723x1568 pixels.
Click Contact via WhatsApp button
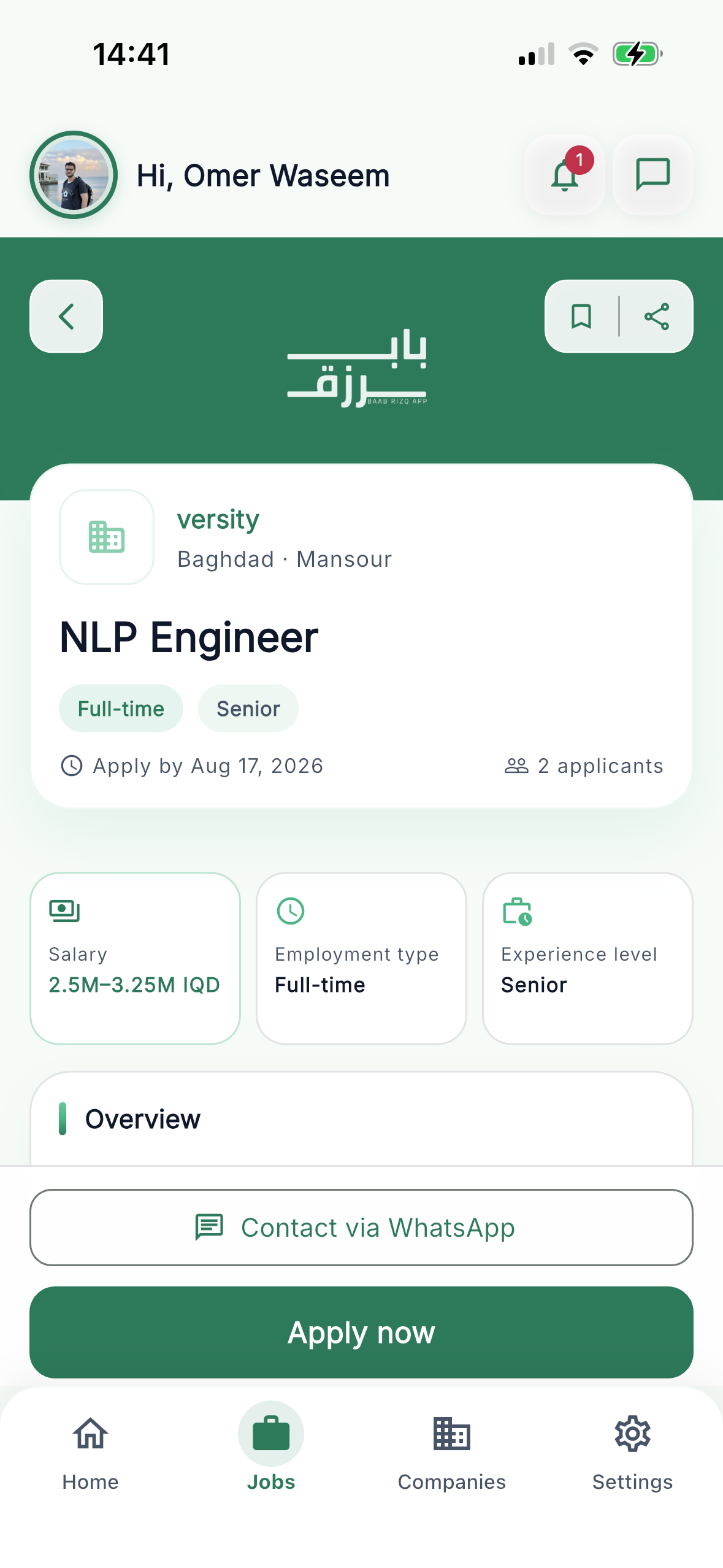(x=361, y=1228)
